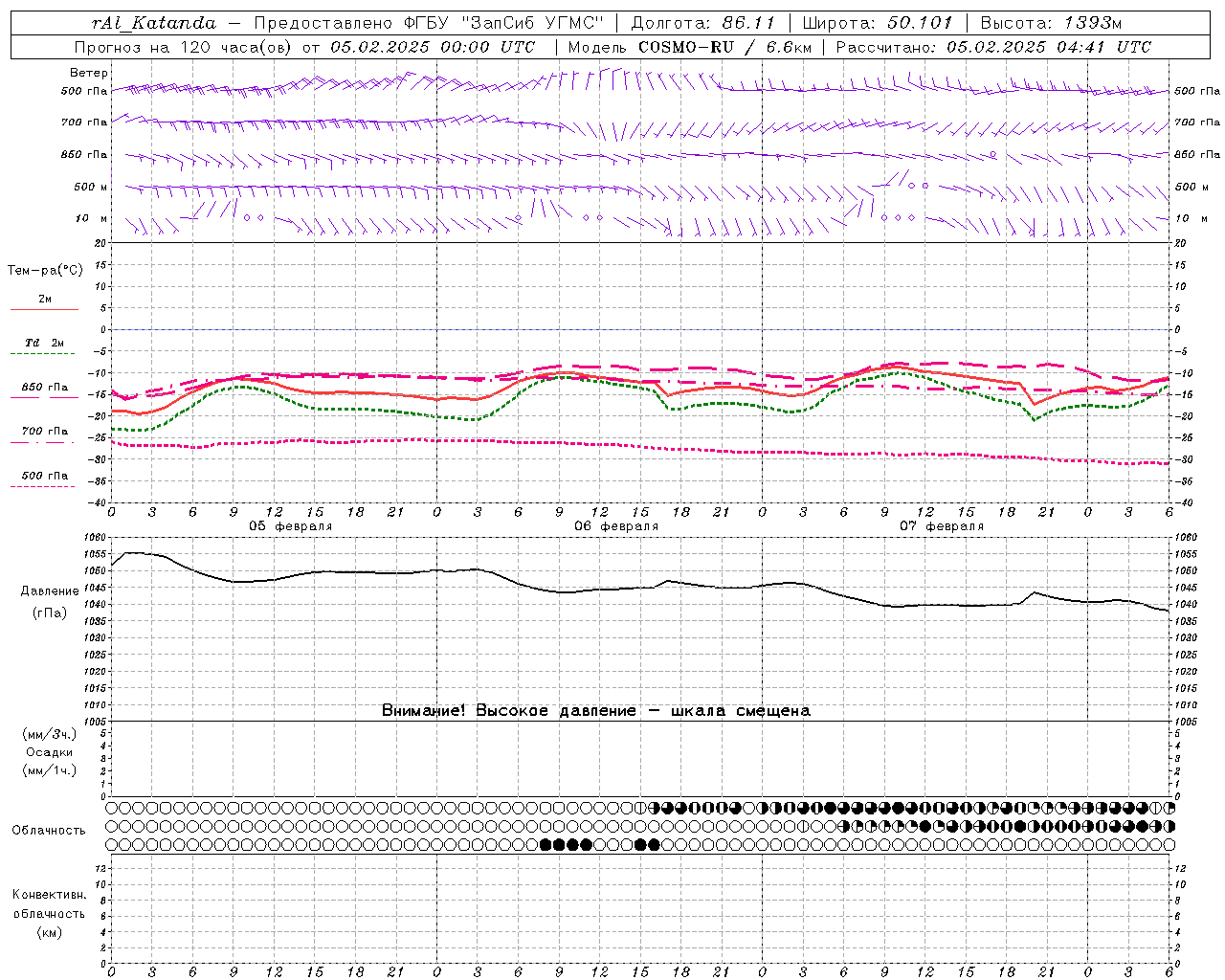Click the (гПа) pressure unit label

50,613
